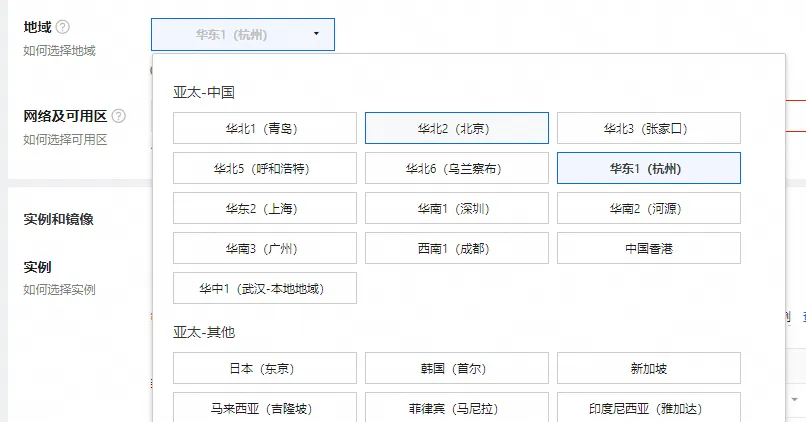Choose 华东2（上海）region

tap(264, 208)
